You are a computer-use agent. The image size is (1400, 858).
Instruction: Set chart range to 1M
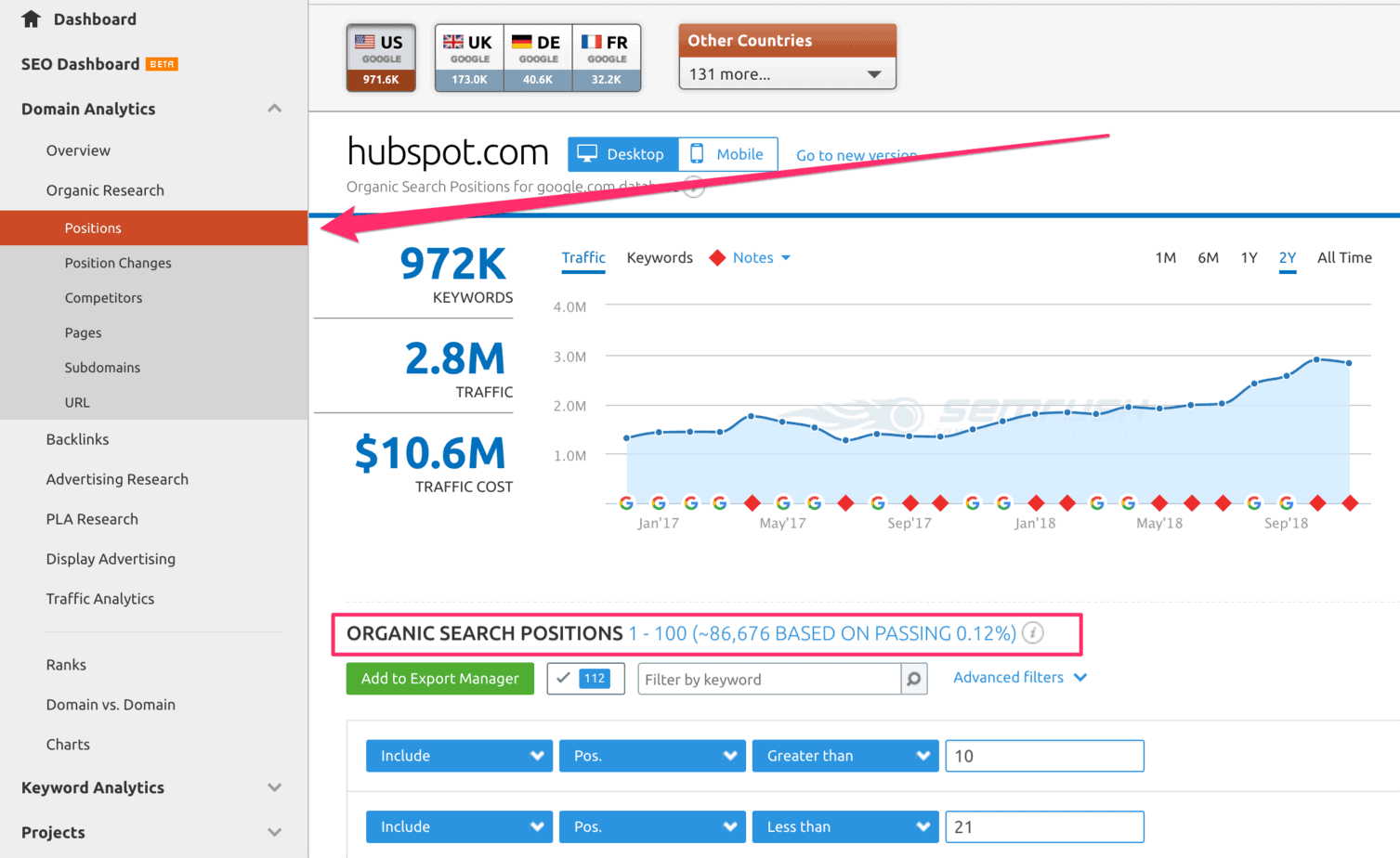pos(1166,257)
